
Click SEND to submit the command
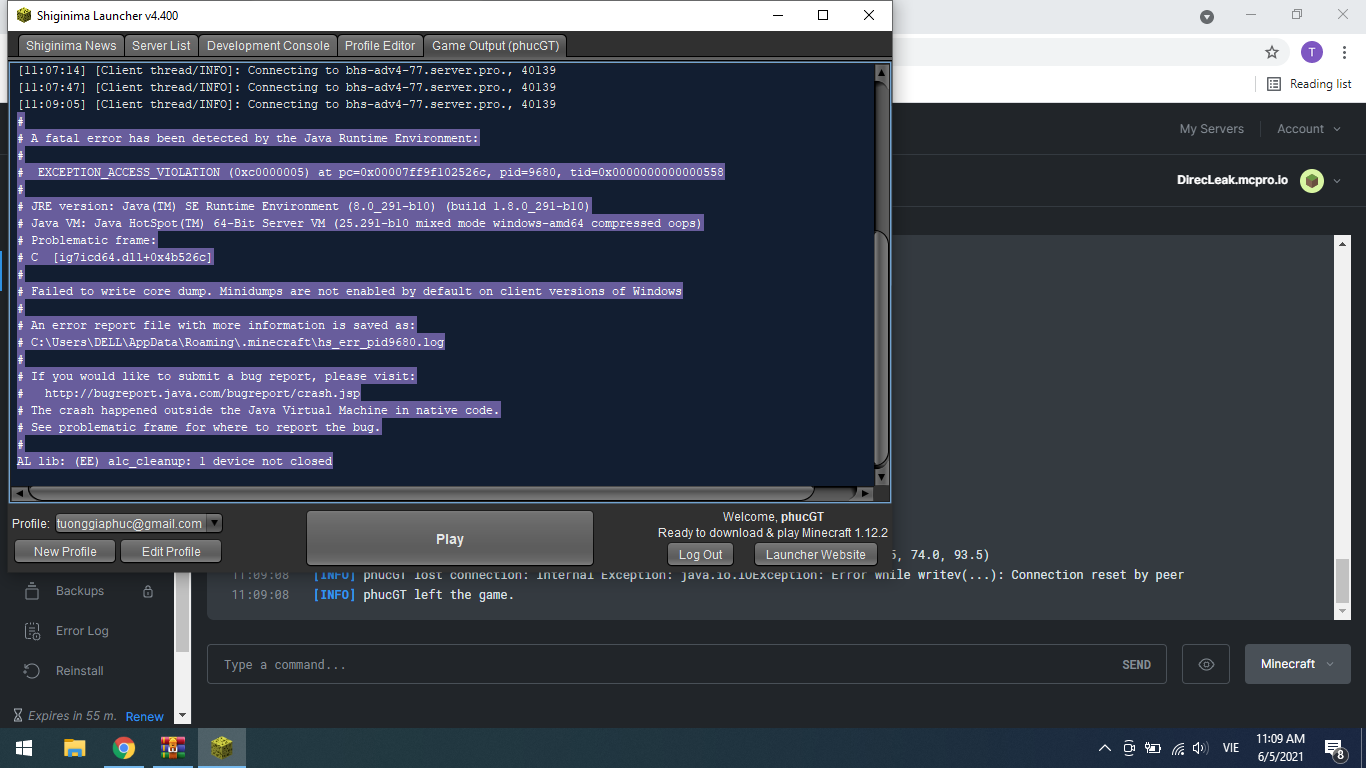[1136, 665]
